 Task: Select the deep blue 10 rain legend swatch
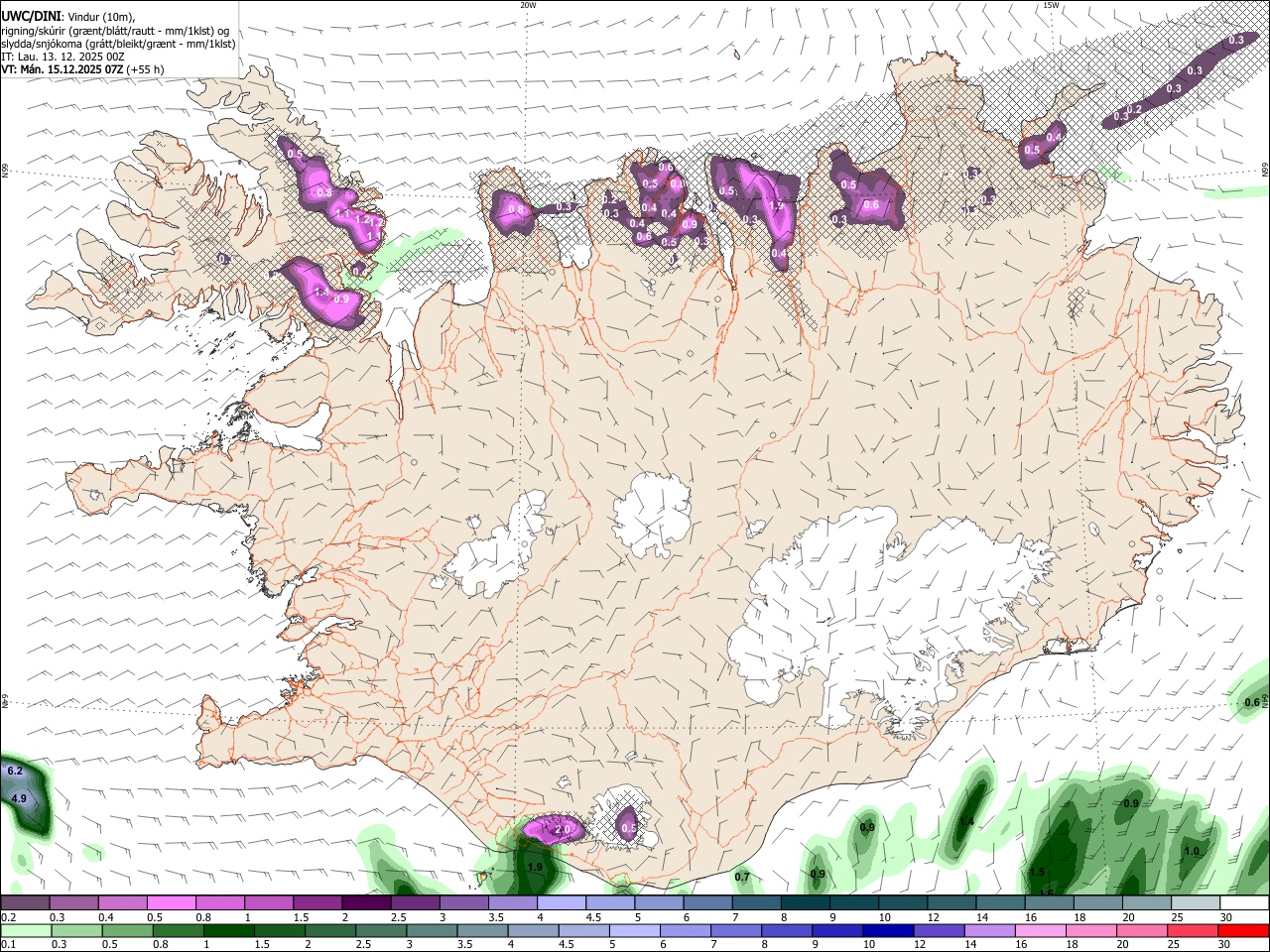[x=888, y=930]
